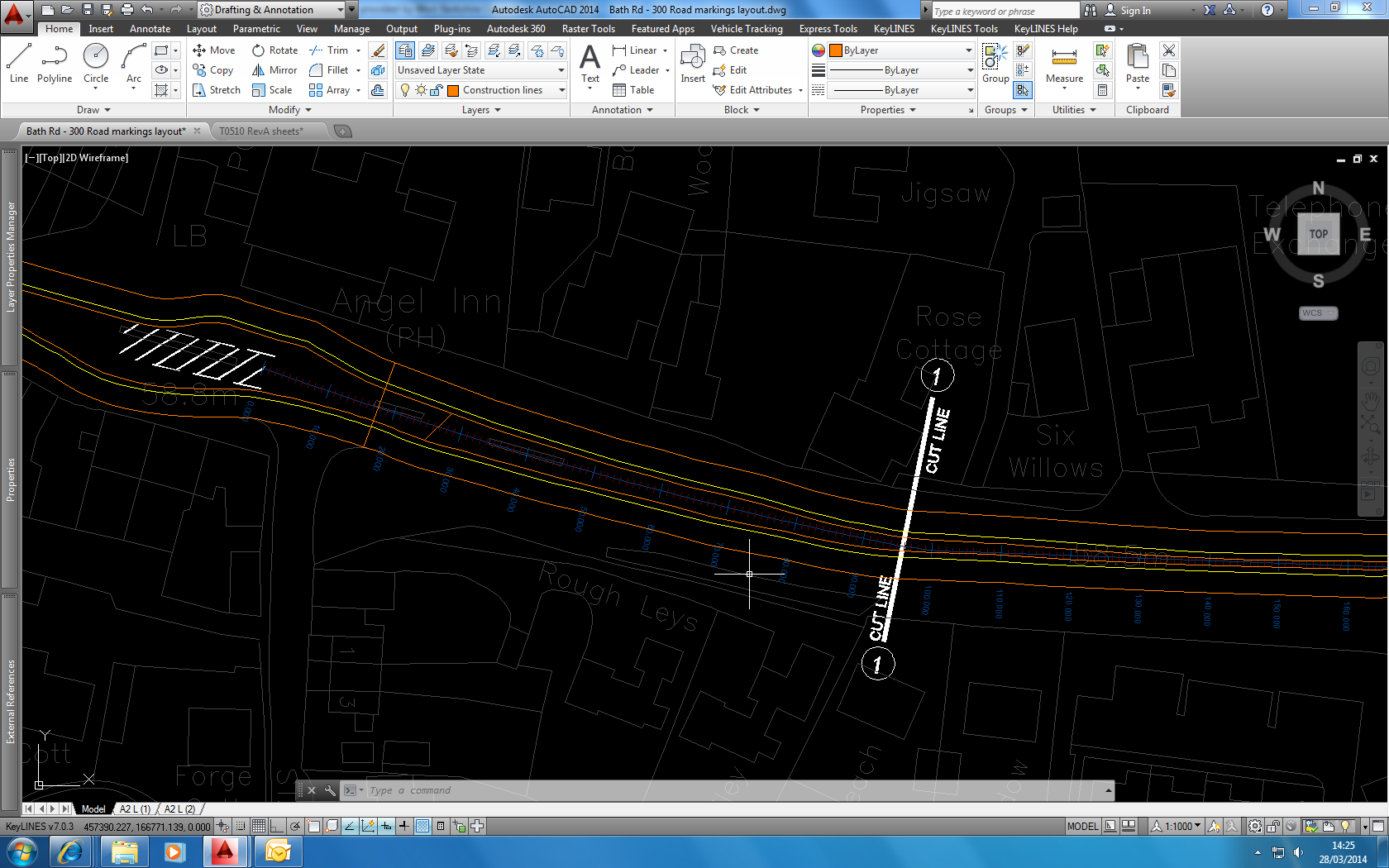This screenshot has height=868, width=1389.
Task: Open the Drafting & Annotation workspace dropdown
Action: point(341,10)
